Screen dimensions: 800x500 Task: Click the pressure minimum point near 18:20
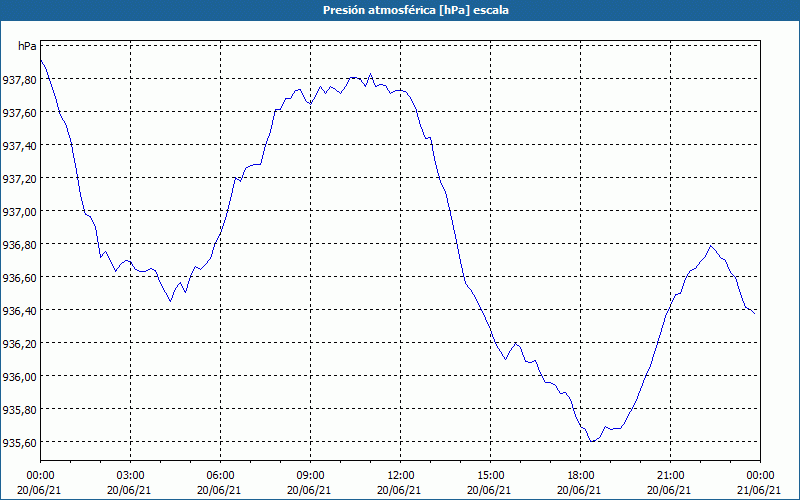[591, 441]
